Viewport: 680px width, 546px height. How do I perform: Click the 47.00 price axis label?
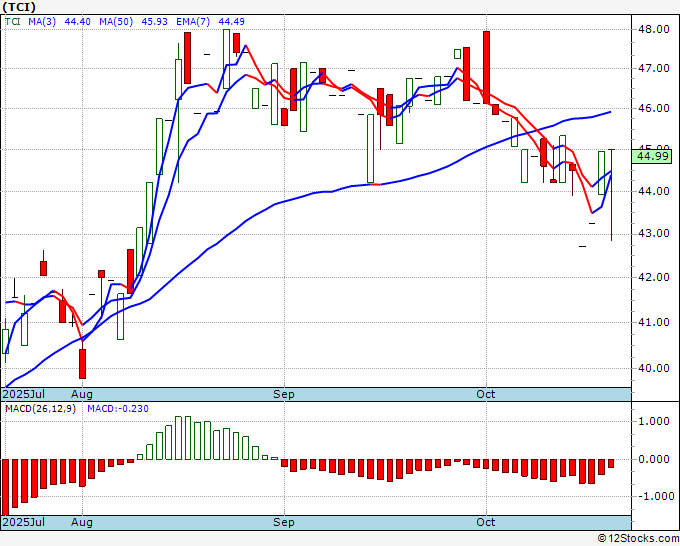654,68
